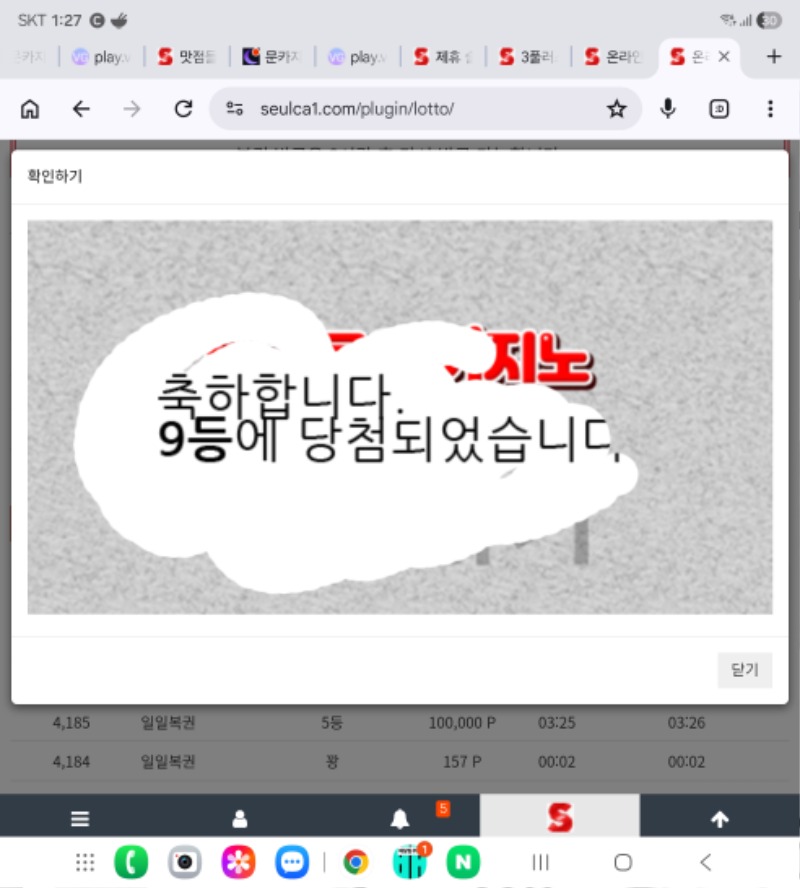Close the current active tab
The height and width of the screenshot is (888, 800).
(724, 57)
